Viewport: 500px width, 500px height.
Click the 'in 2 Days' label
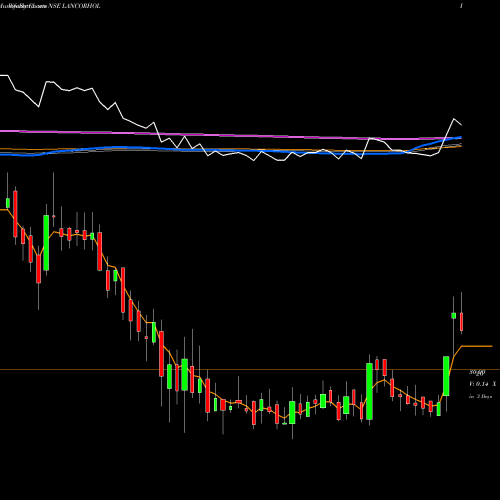481,397
